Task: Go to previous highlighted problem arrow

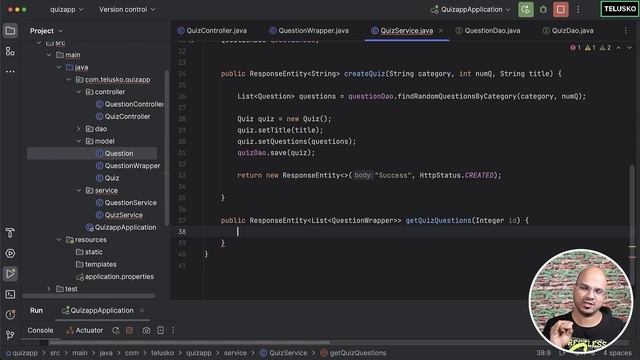Action: (619, 48)
